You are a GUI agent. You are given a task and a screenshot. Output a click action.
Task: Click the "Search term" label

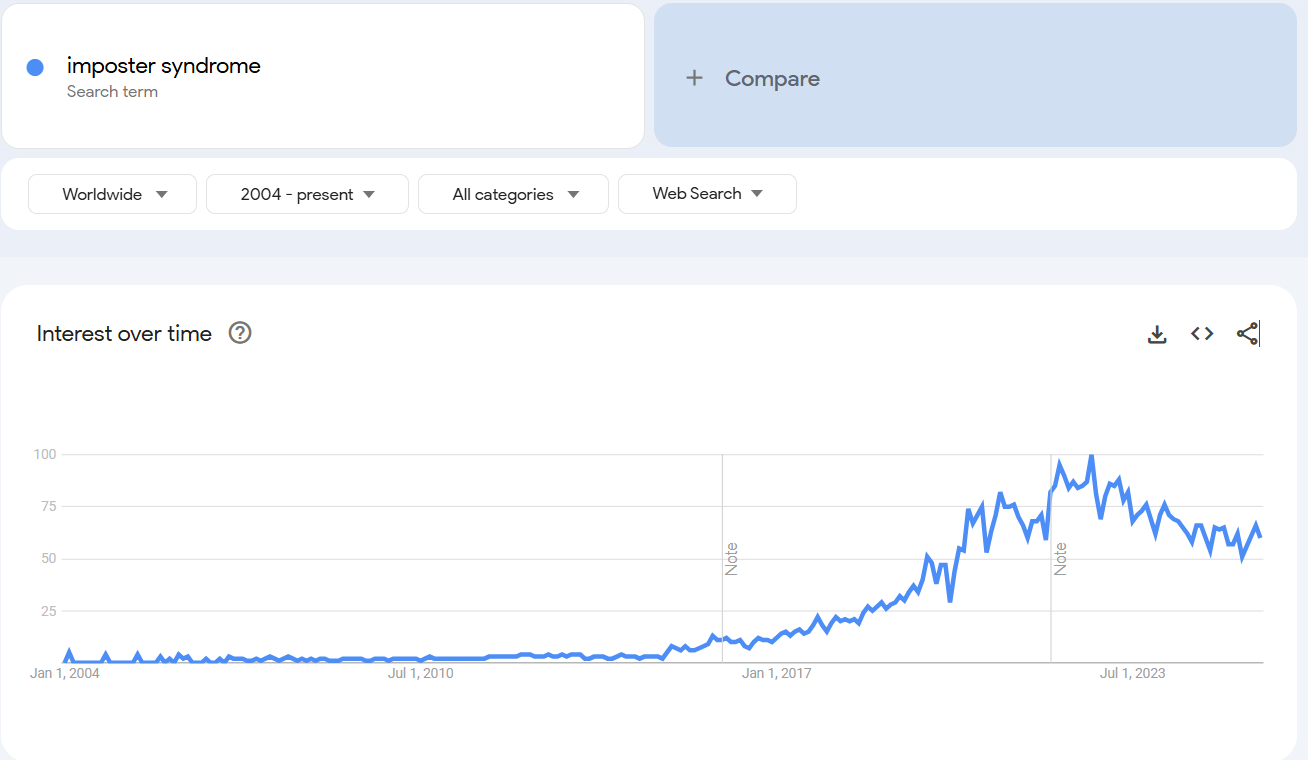tap(112, 92)
